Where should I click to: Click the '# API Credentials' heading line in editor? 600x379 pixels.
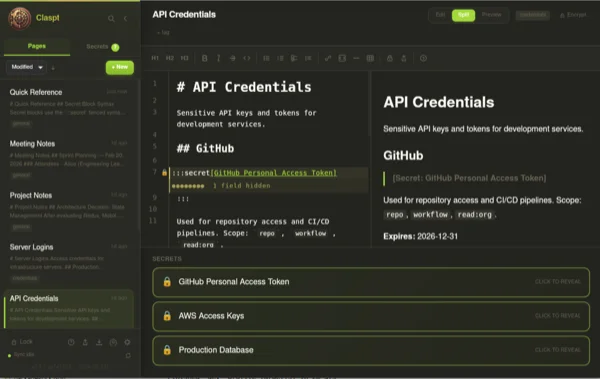[x=244, y=87]
